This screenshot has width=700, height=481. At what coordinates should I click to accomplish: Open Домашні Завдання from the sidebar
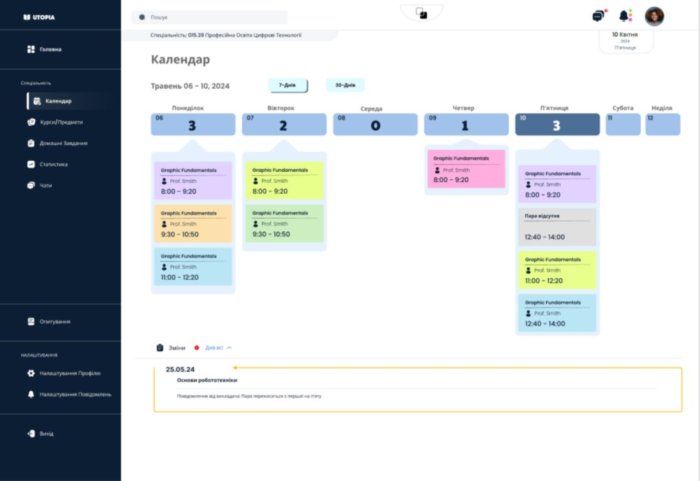32,143
